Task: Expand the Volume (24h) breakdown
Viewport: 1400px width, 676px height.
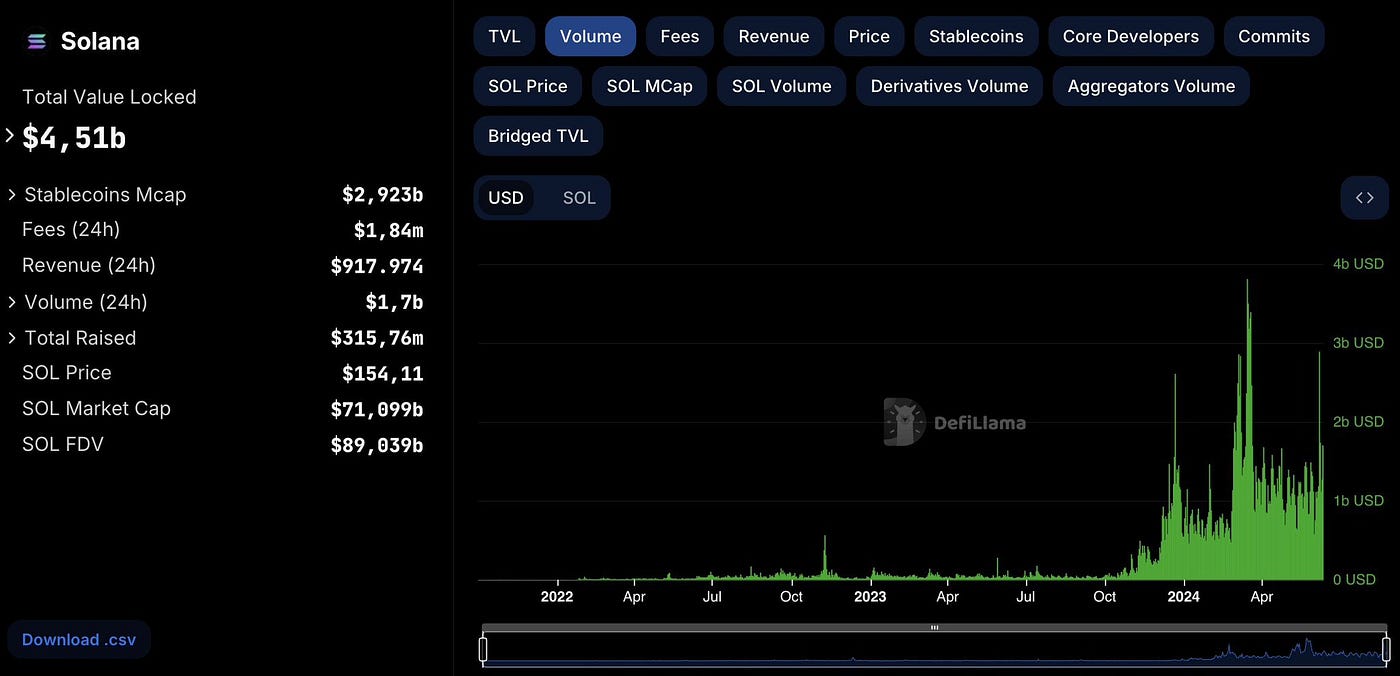Action: coord(11,301)
